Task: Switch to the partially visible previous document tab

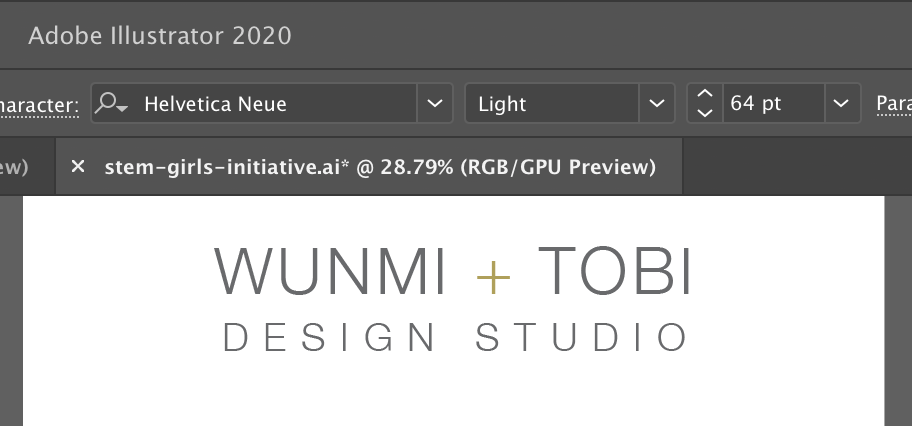Action: [x=15, y=167]
